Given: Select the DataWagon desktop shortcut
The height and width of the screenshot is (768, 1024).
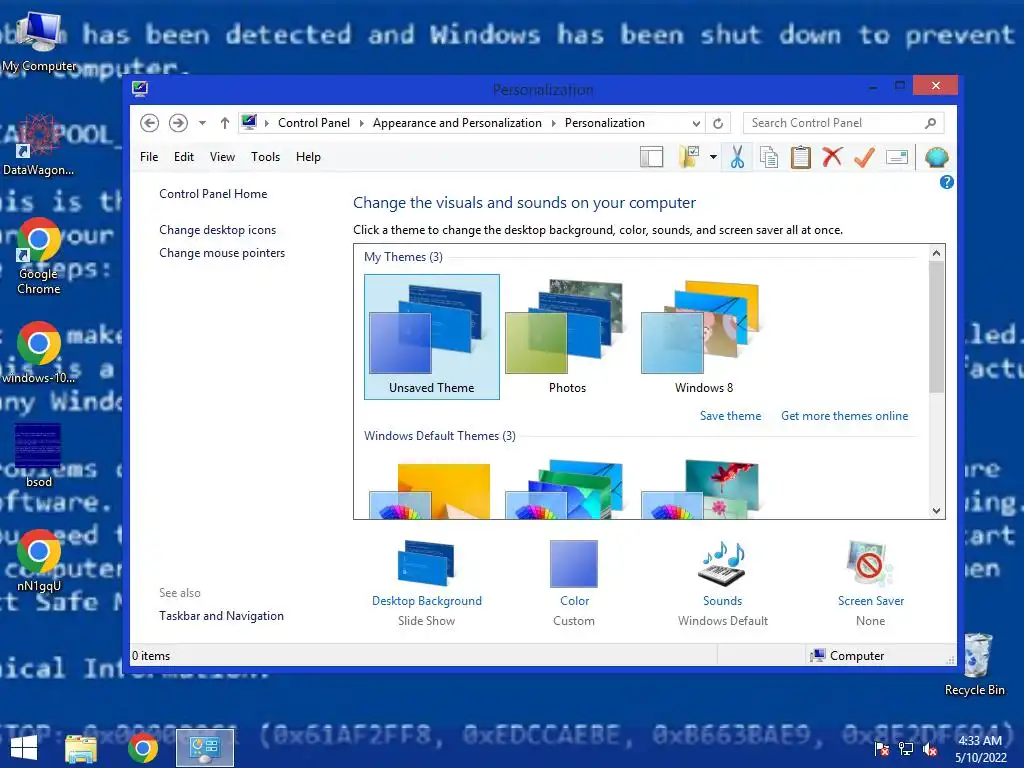Looking at the screenshot, I should [x=38, y=145].
